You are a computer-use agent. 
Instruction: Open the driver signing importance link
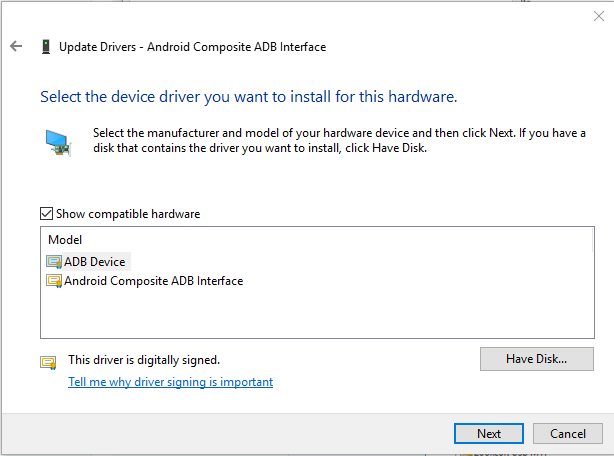(x=170, y=382)
